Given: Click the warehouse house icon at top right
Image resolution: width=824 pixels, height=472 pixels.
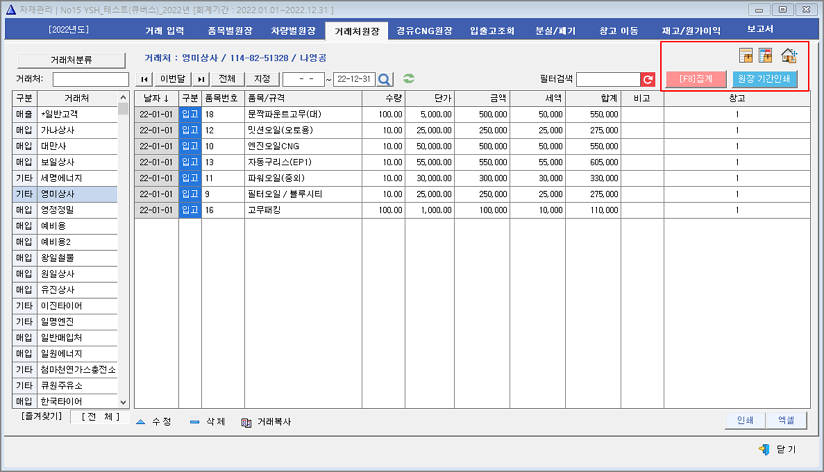Looking at the screenshot, I should (789, 55).
